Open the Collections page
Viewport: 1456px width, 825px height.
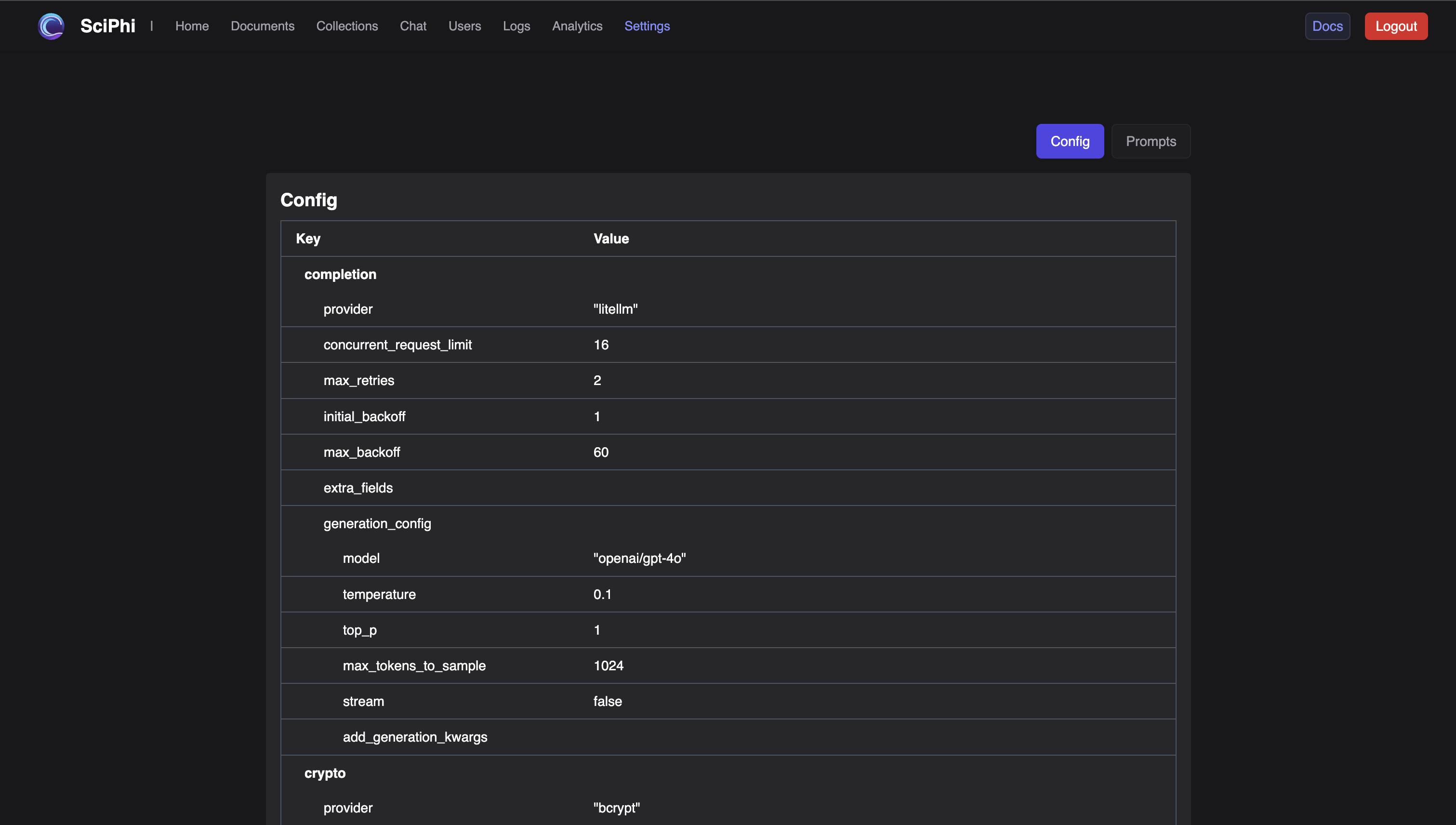pos(347,26)
